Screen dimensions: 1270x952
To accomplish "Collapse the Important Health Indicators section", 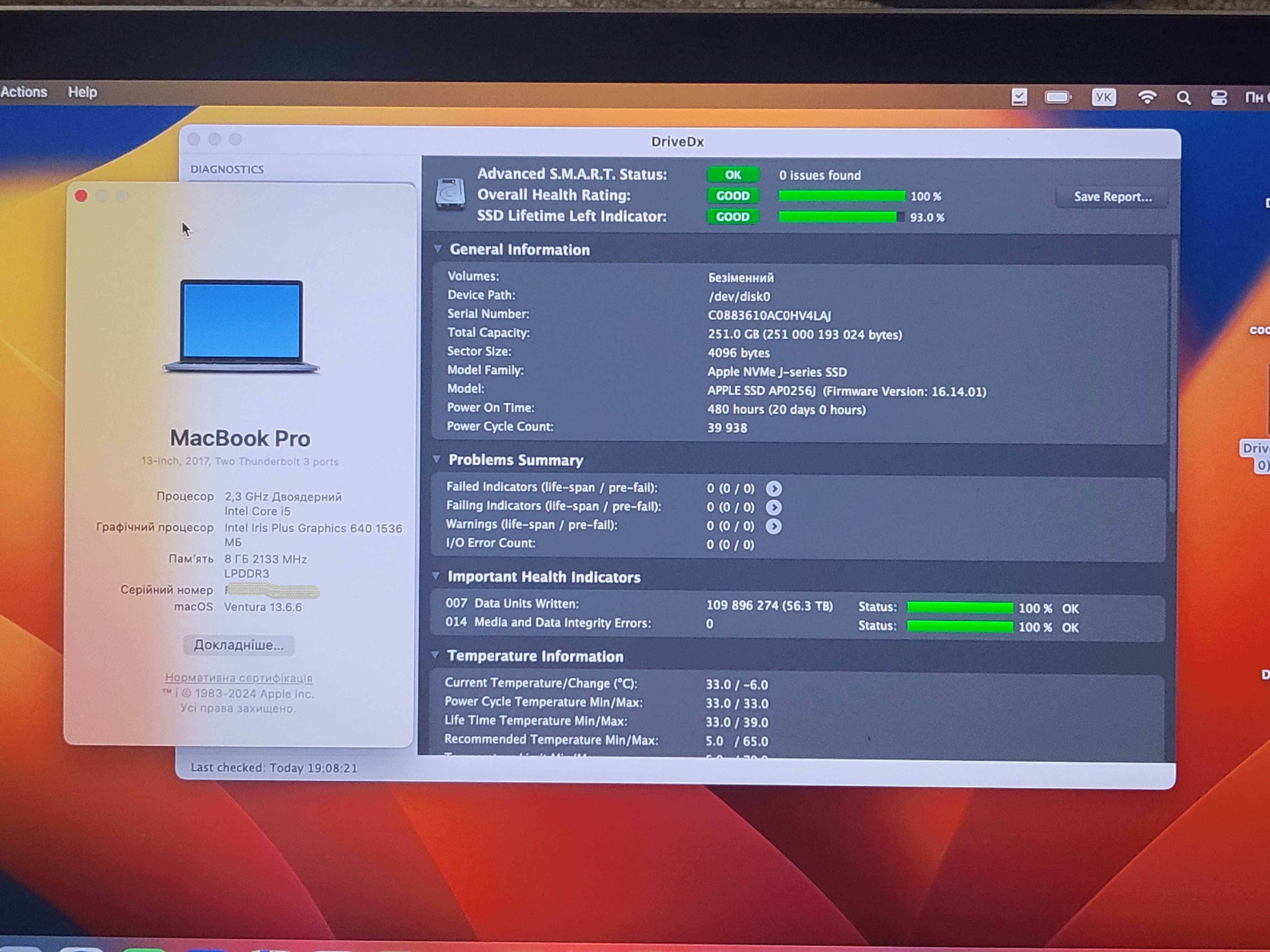I will (x=435, y=576).
